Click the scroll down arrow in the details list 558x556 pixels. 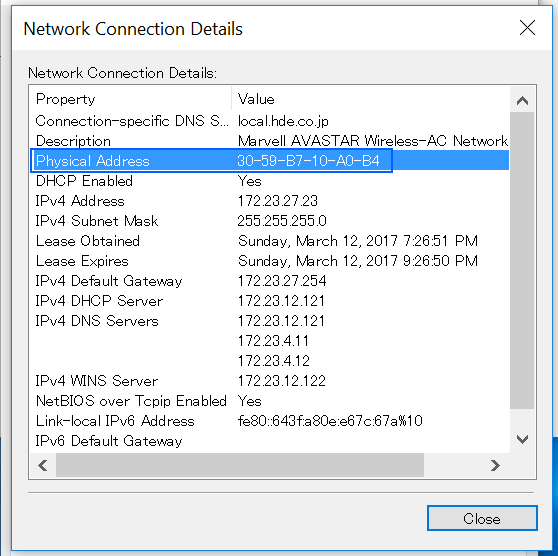pos(522,439)
